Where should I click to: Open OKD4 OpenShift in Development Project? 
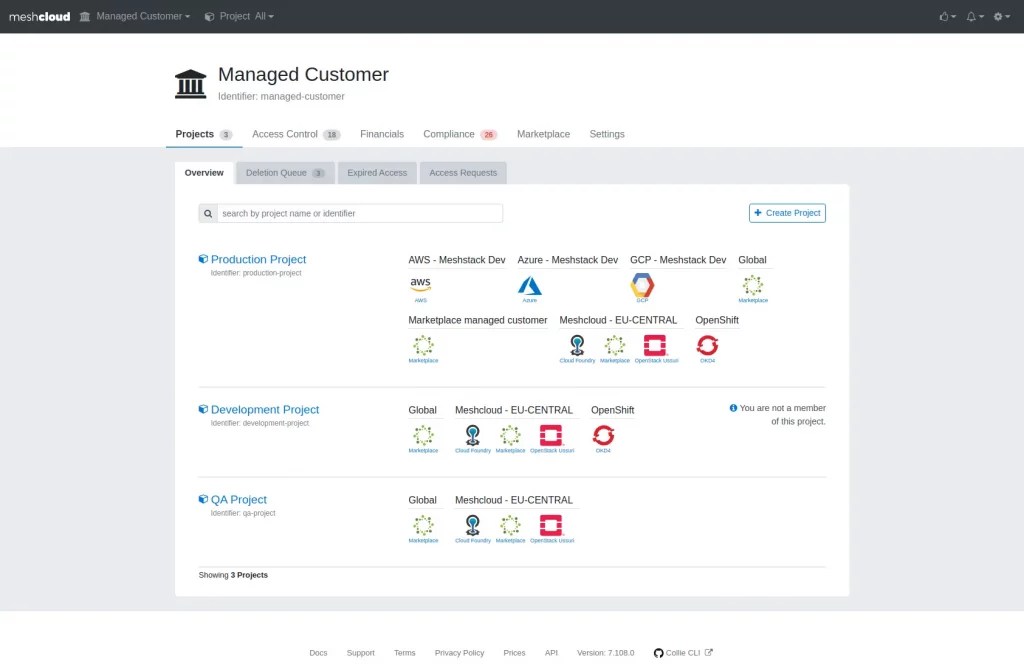pyautogui.click(x=603, y=439)
